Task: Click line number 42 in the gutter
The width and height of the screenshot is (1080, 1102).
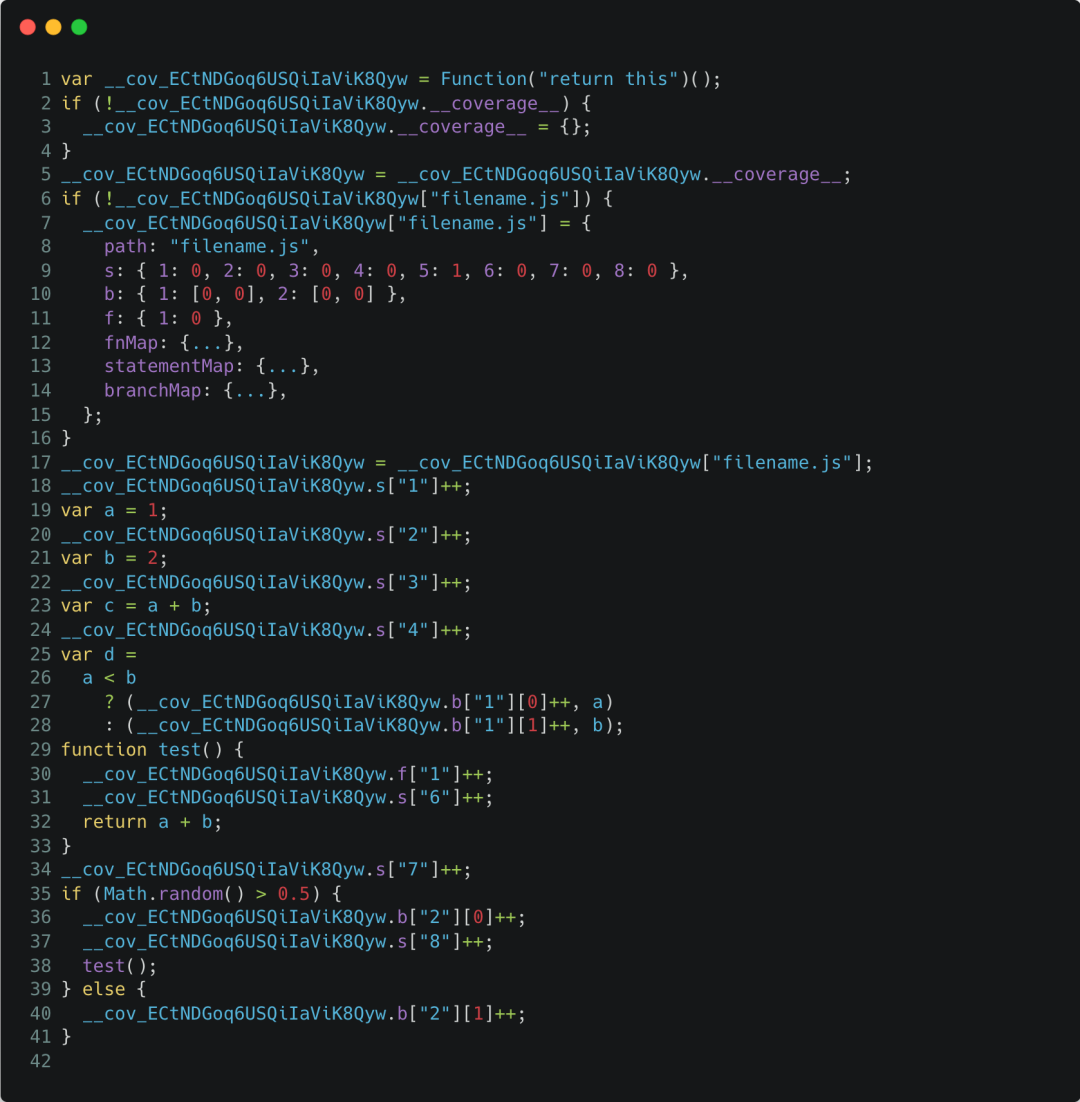Action: (41, 1062)
